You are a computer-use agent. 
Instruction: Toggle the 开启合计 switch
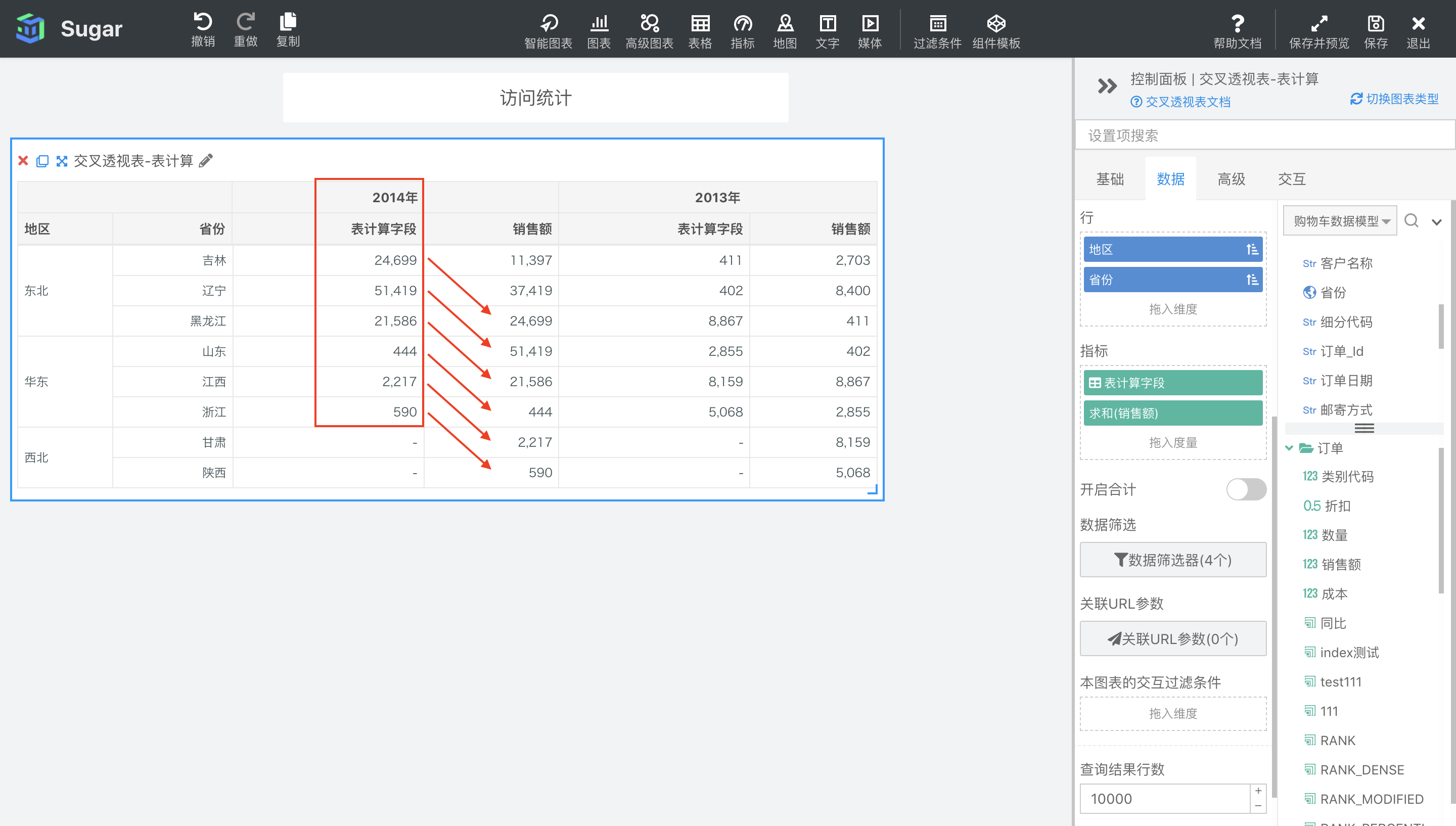click(x=1246, y=489)
